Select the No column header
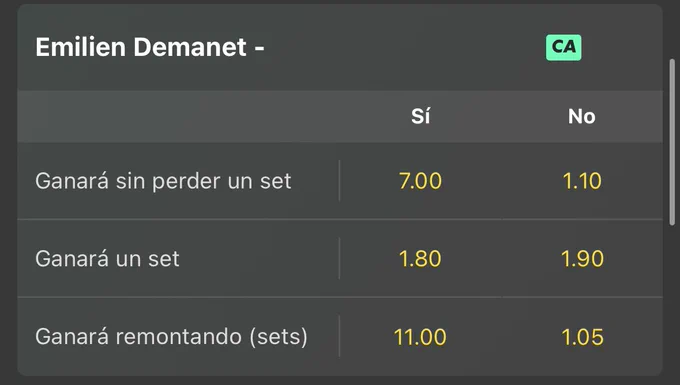Viewport: 680px width, 385px height. [x=582, y=116]
